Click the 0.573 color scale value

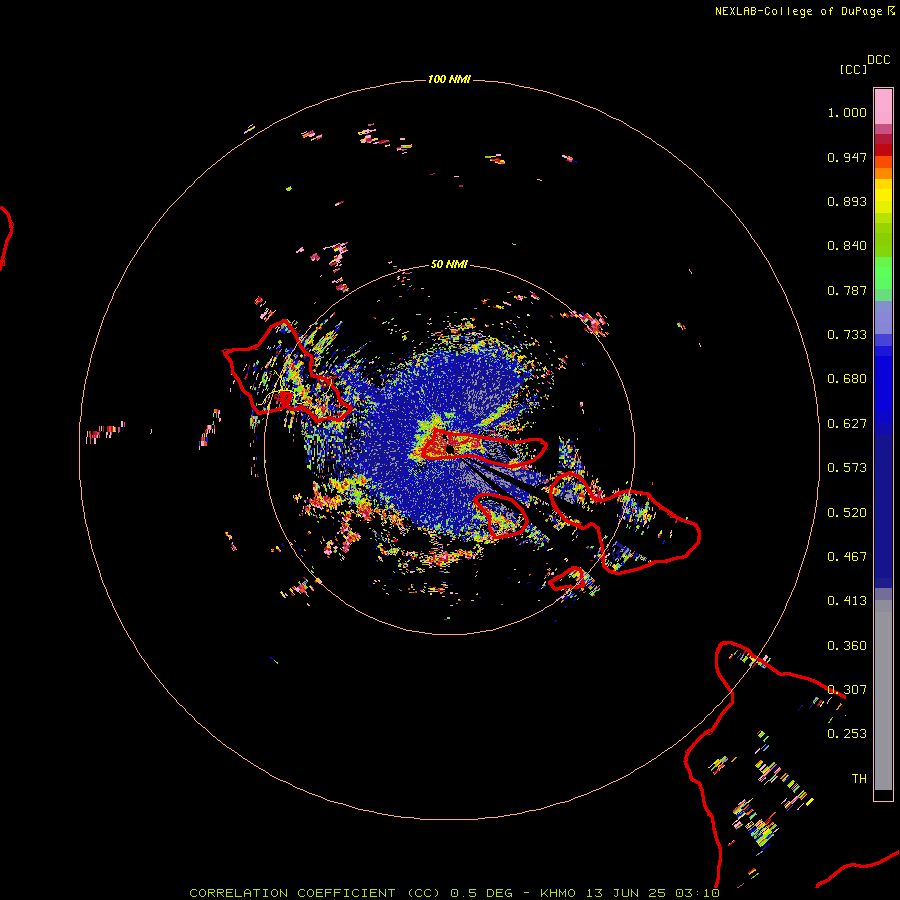click(x=847, y=468)
